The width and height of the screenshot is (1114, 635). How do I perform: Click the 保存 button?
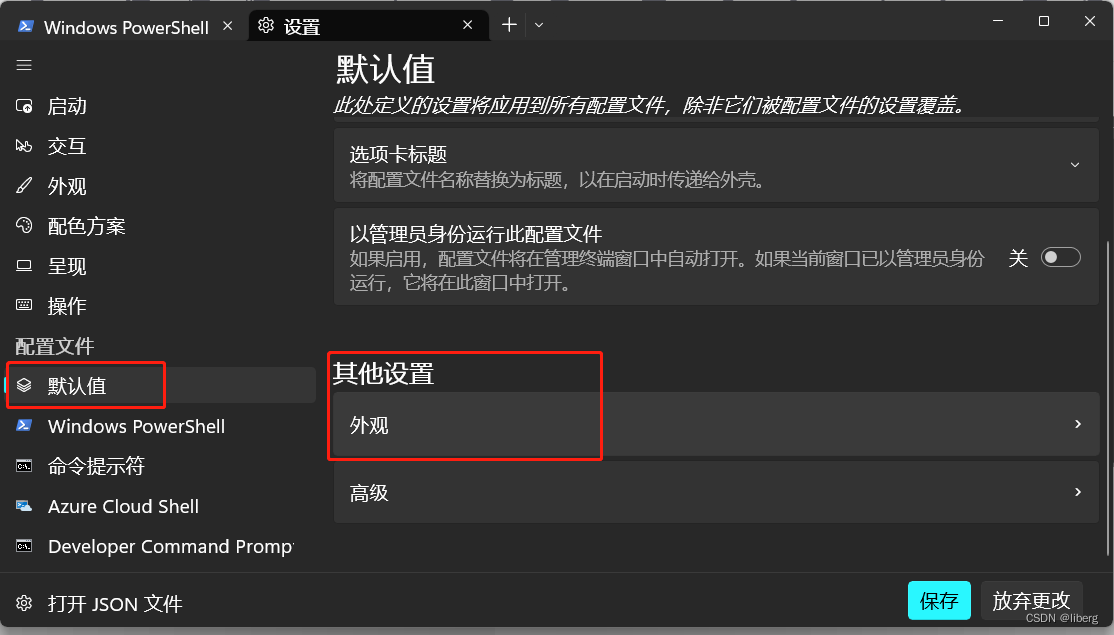click(x=939, y=601)
